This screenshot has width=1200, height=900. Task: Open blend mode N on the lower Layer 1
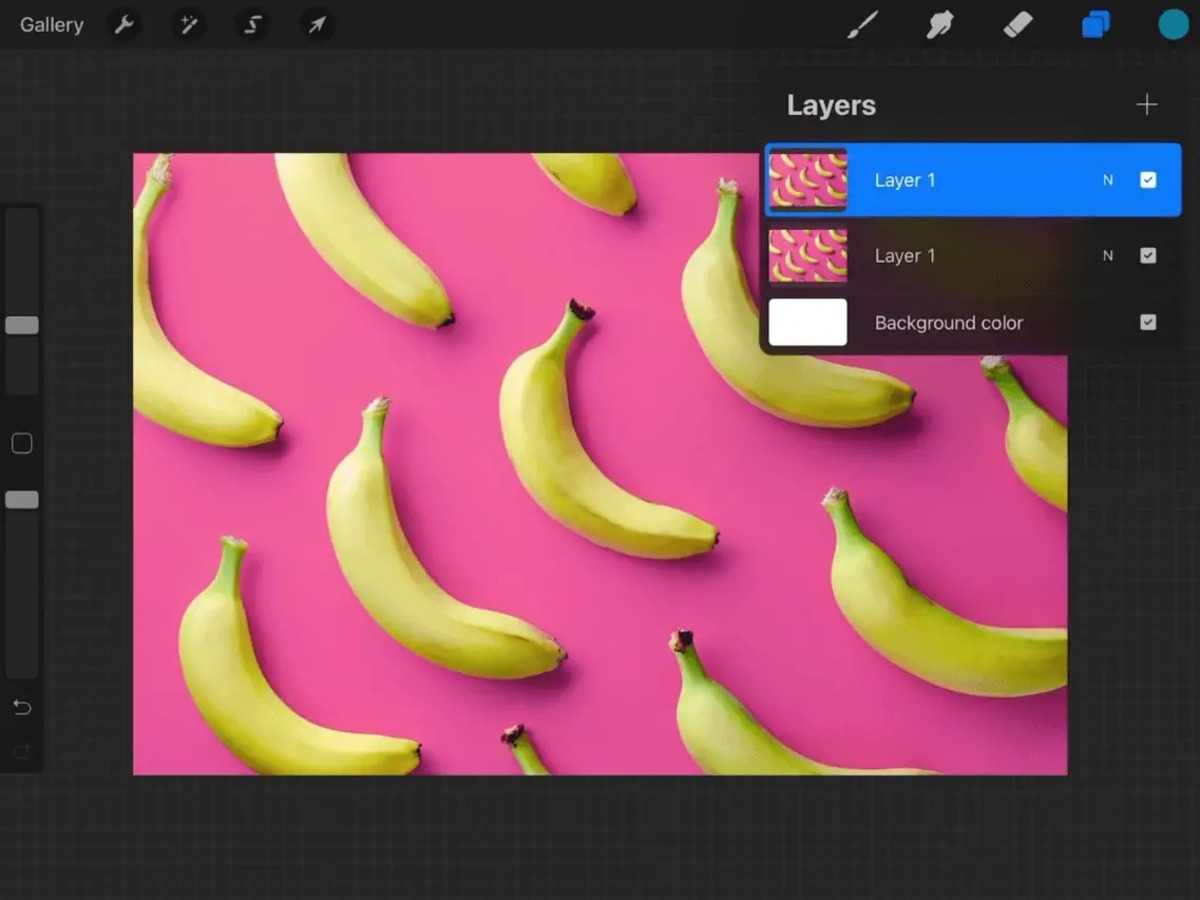point(1107,255)
